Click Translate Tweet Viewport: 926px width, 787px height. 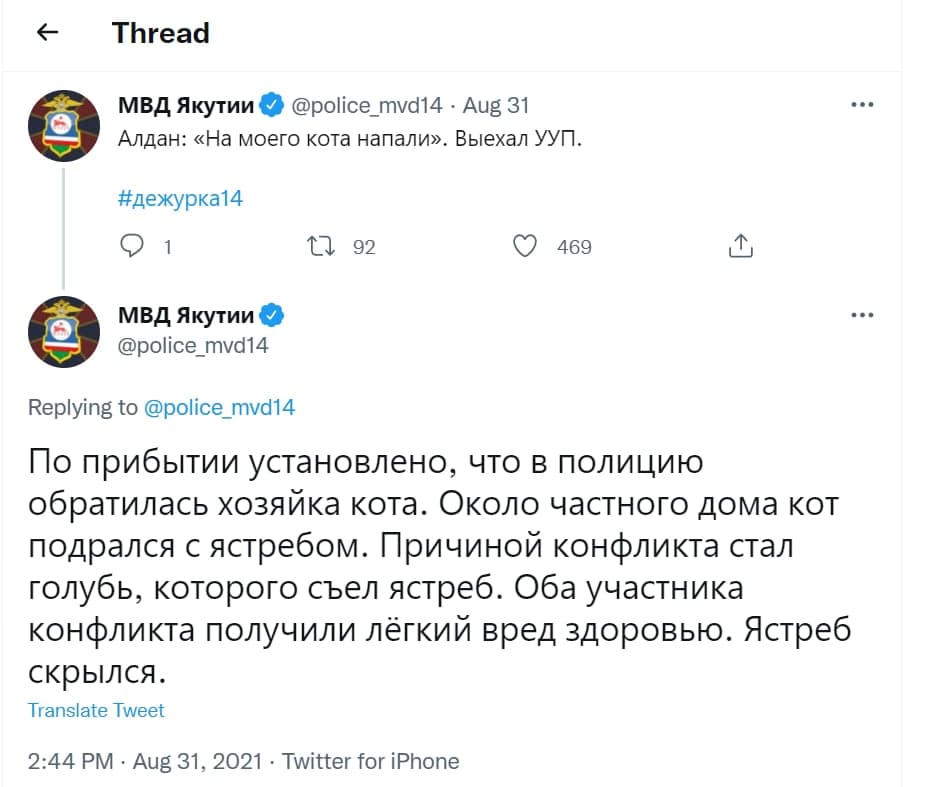coord(96,711)
